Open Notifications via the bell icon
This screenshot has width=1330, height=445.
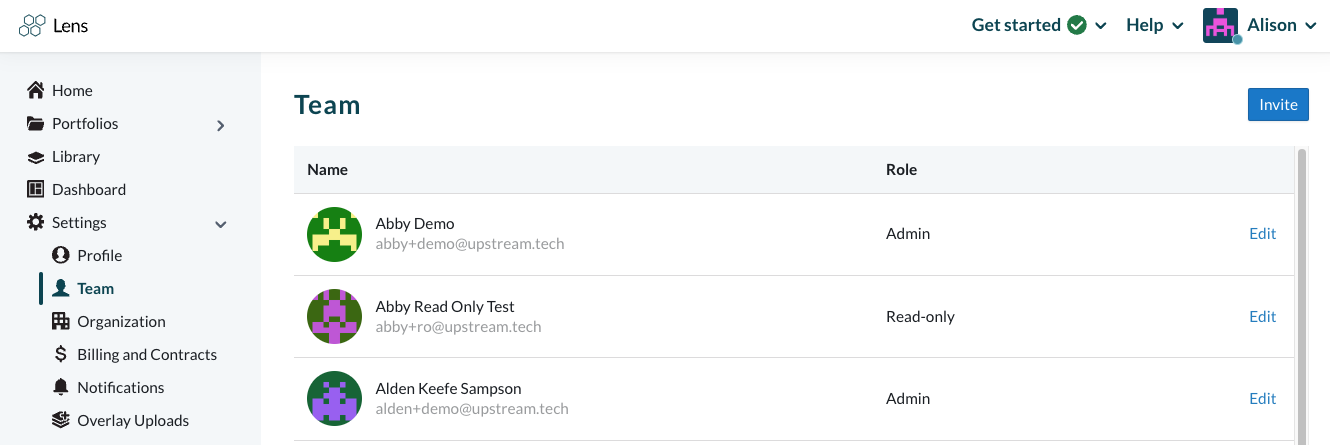(60, 388)
